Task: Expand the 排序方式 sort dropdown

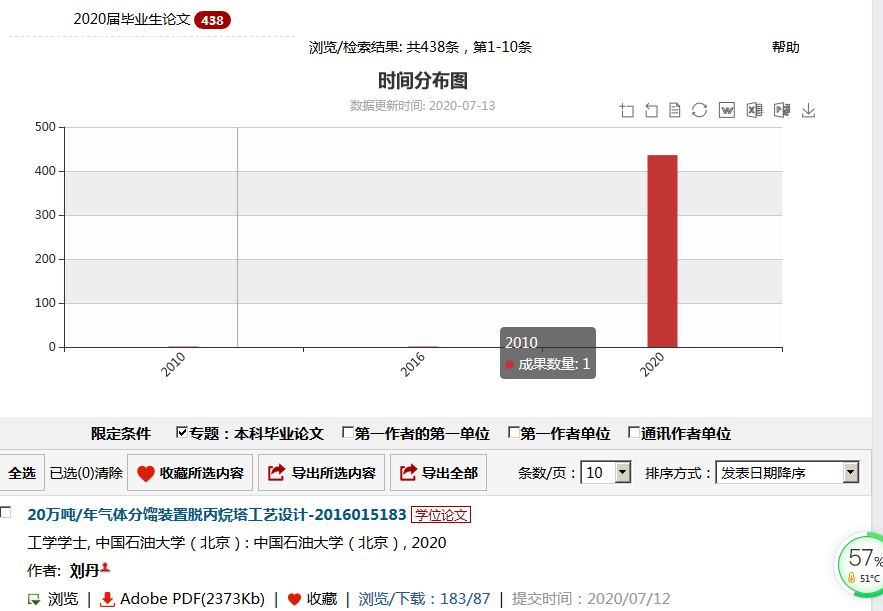Action: point(850,473)
